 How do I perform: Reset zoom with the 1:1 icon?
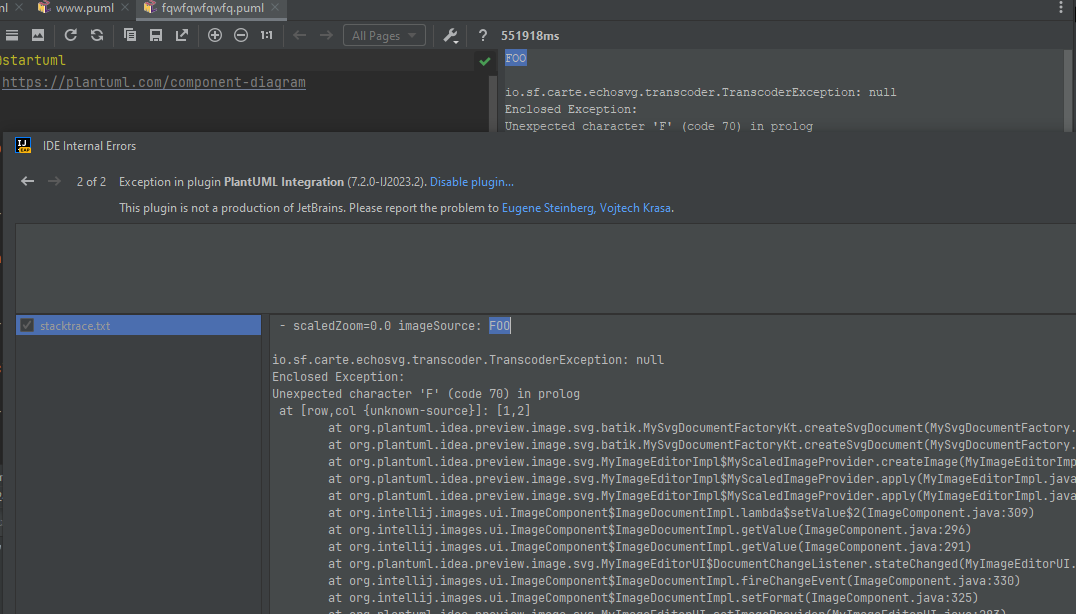point(265,35)
